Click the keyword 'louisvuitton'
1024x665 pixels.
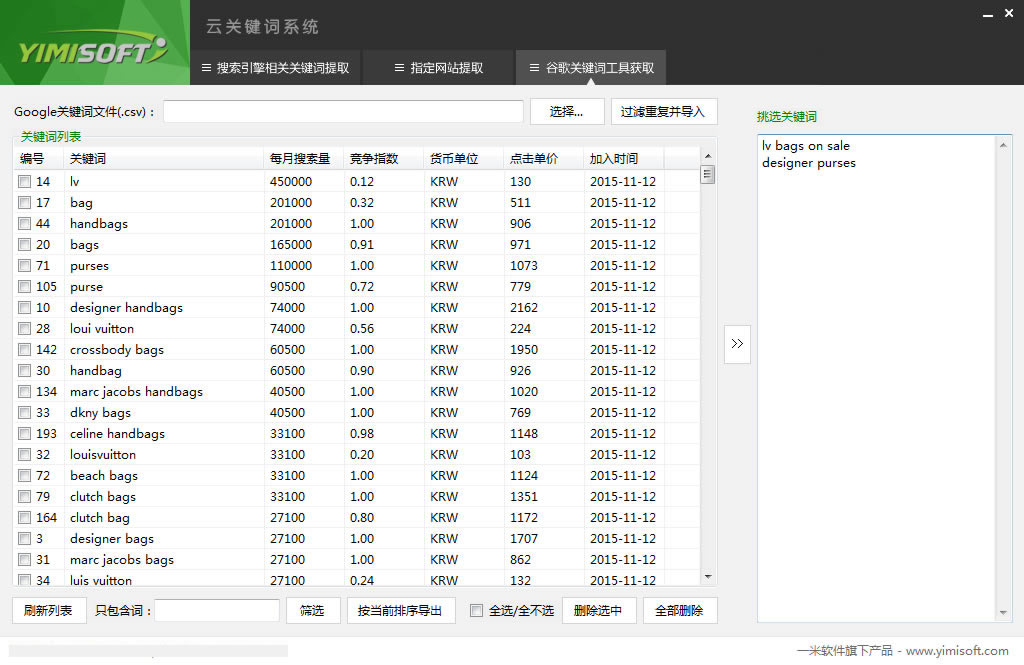tap(103, 455)
